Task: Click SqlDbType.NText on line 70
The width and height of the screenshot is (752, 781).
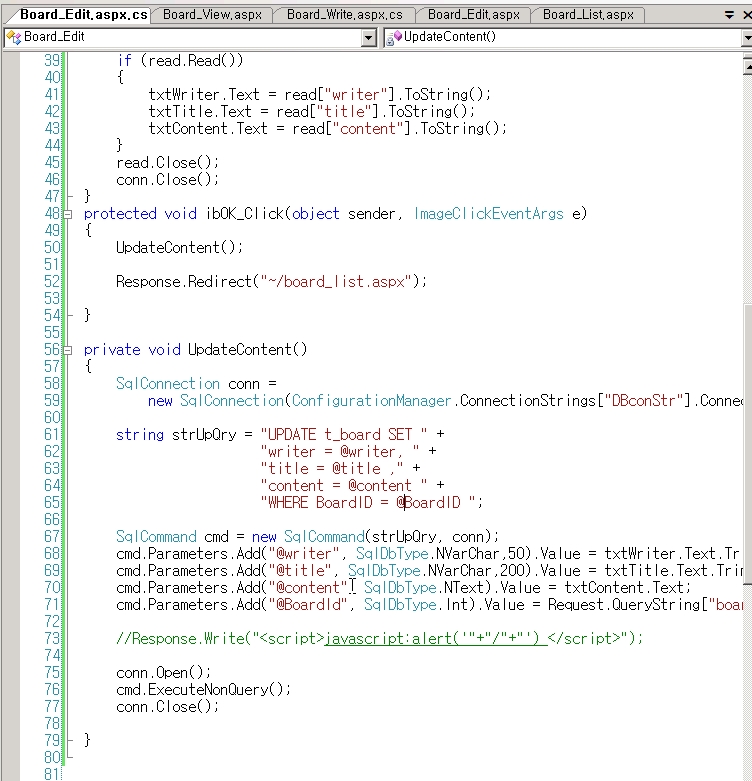Action: 423,588
